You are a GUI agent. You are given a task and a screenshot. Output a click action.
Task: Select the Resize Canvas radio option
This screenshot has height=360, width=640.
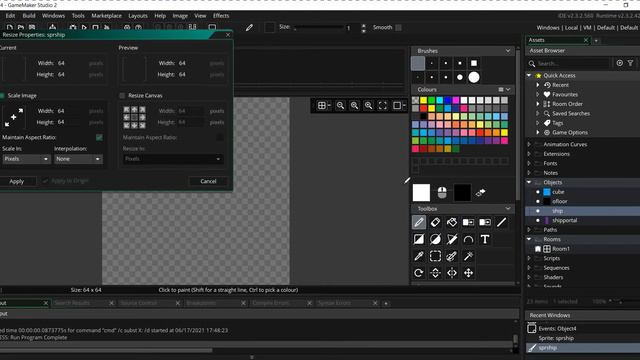point(122,96)
